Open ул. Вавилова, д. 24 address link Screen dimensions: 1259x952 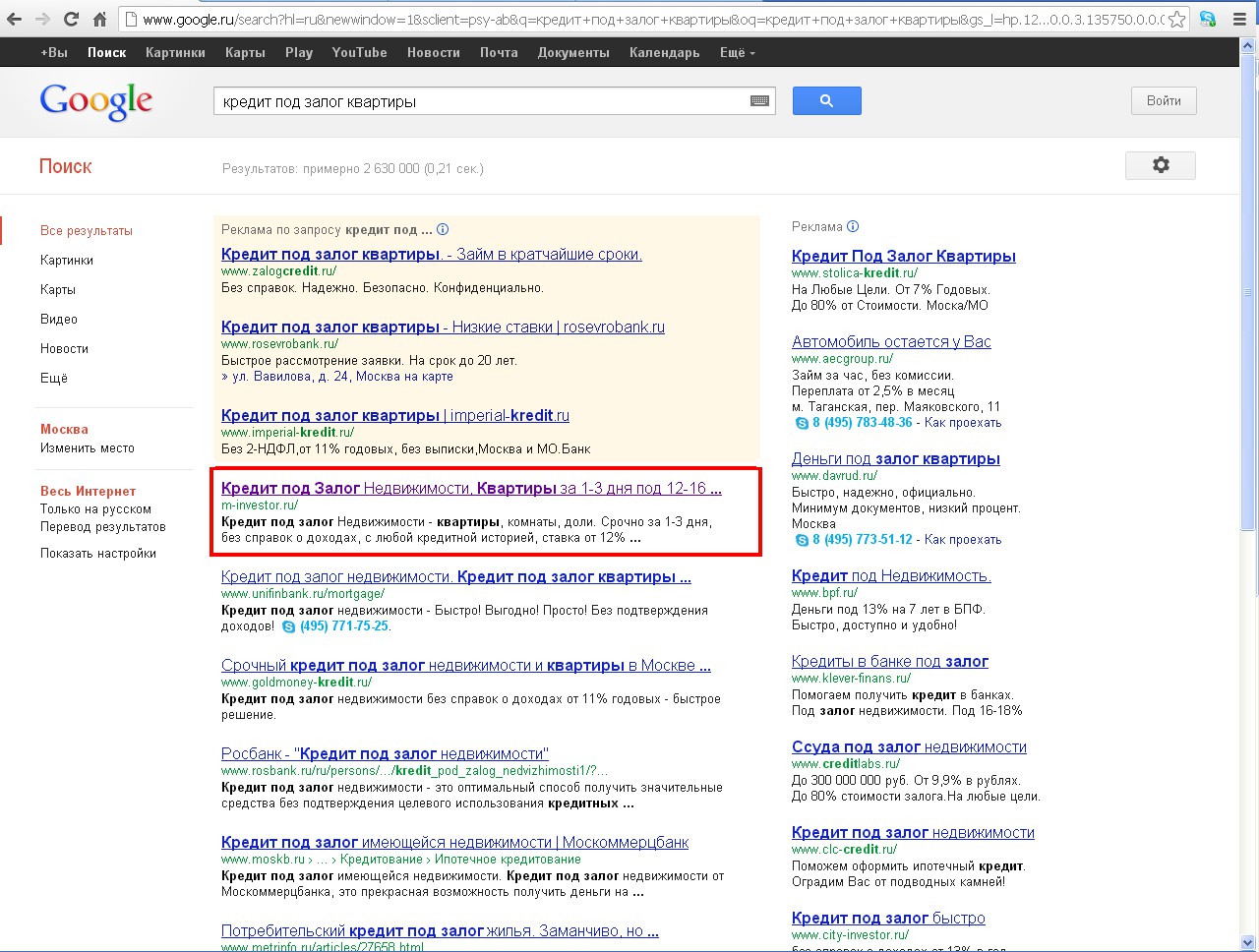(x=290, y=376)
